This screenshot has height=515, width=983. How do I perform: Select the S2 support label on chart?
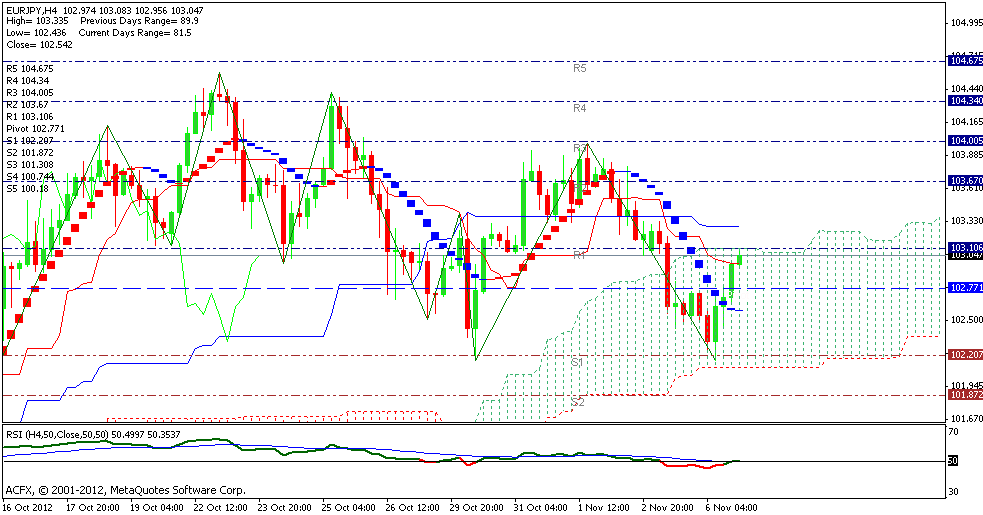point(577,402)
